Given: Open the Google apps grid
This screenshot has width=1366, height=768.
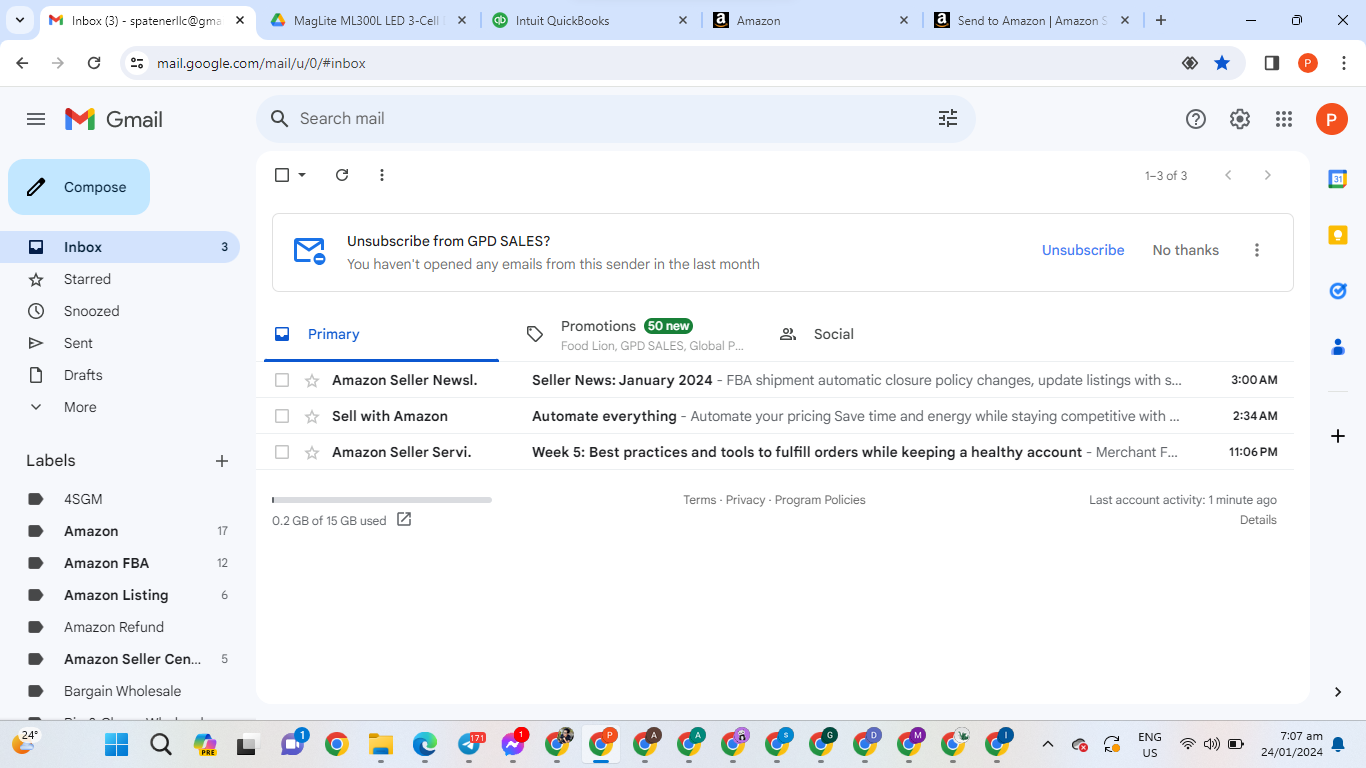Looking at the screenshot, I should [x=1284, y=119].
